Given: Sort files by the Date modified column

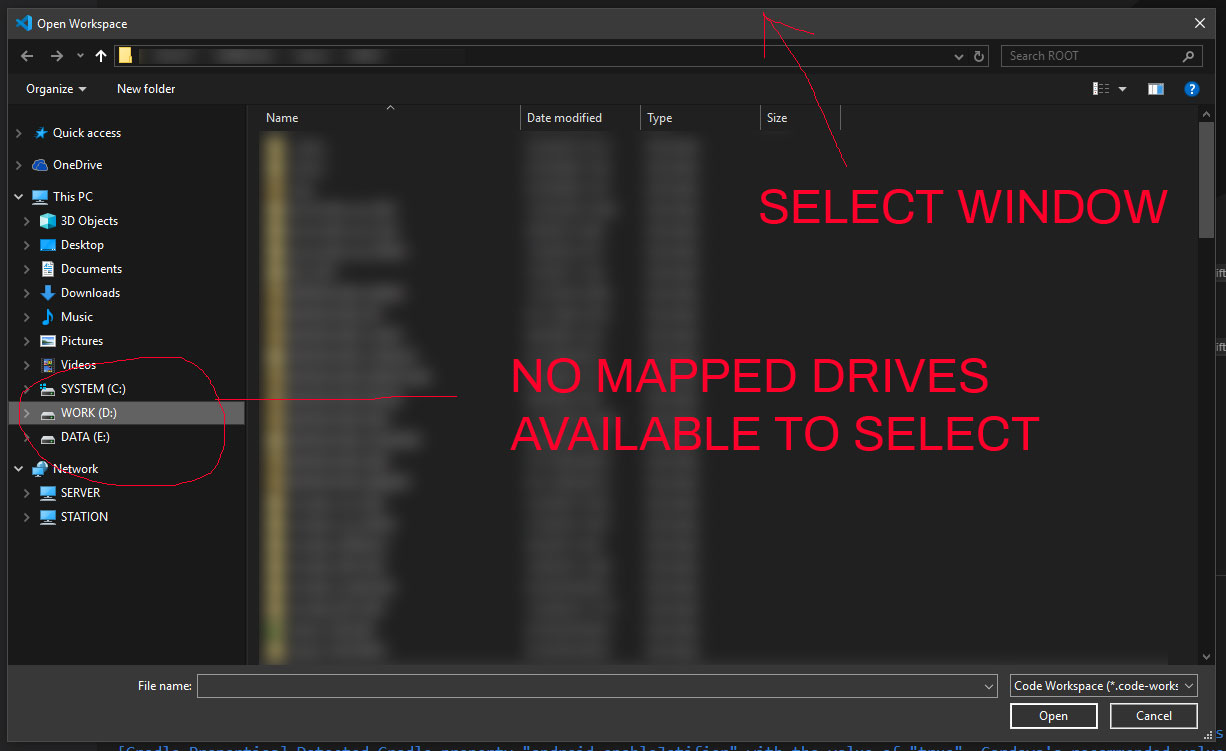Looking at the screenshot, I should 565,117.
